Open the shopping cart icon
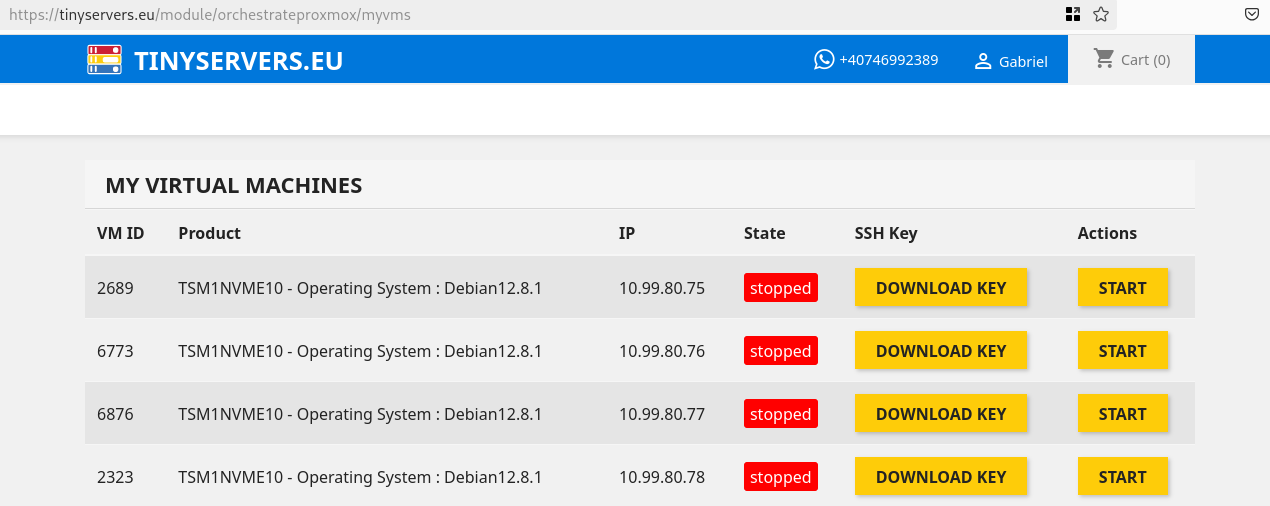This screenshot has width=1270, height=506. (1104, 59)
